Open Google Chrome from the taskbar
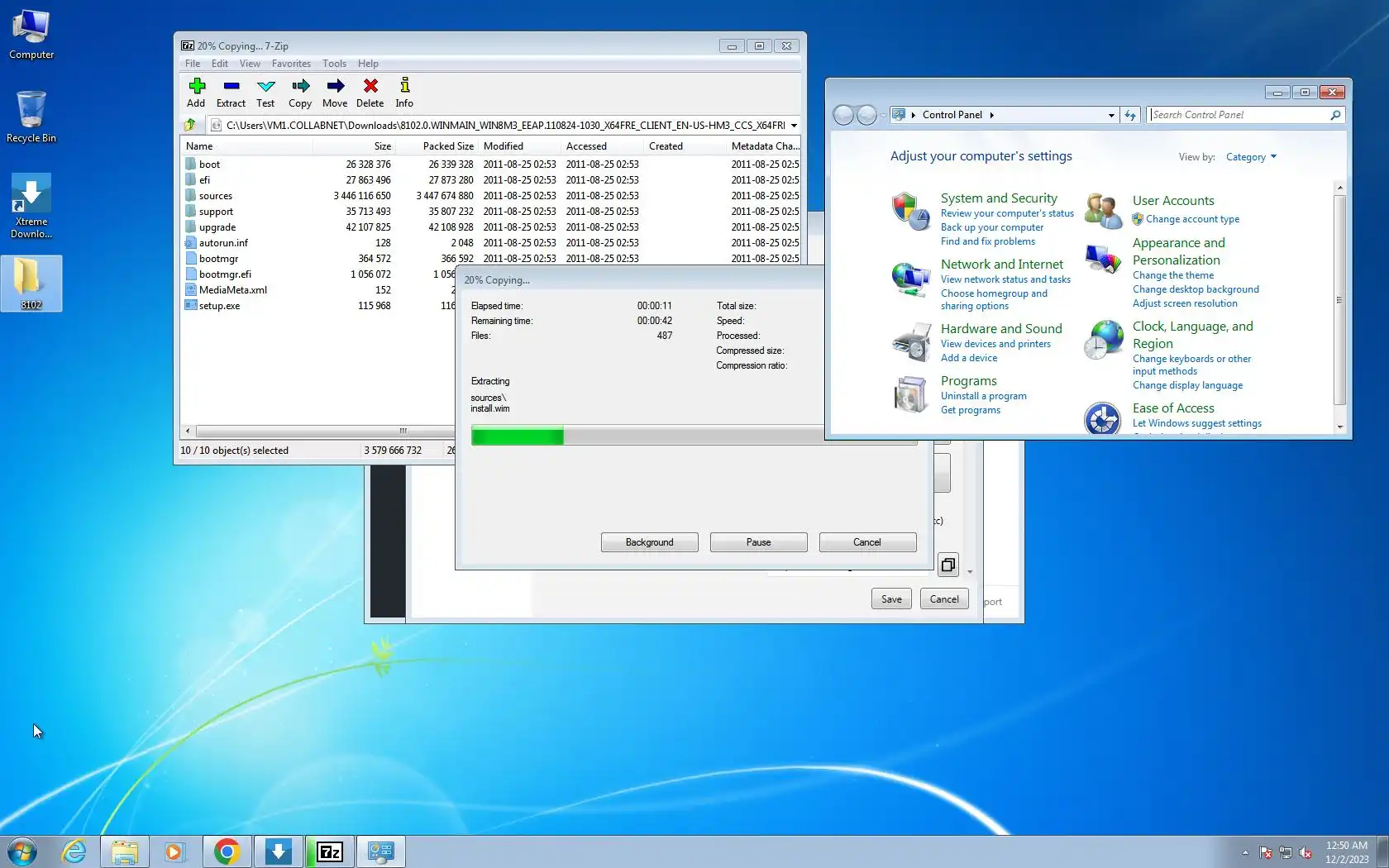Image resolution: width=1389 pixels, height=868 pixels. 227,851
